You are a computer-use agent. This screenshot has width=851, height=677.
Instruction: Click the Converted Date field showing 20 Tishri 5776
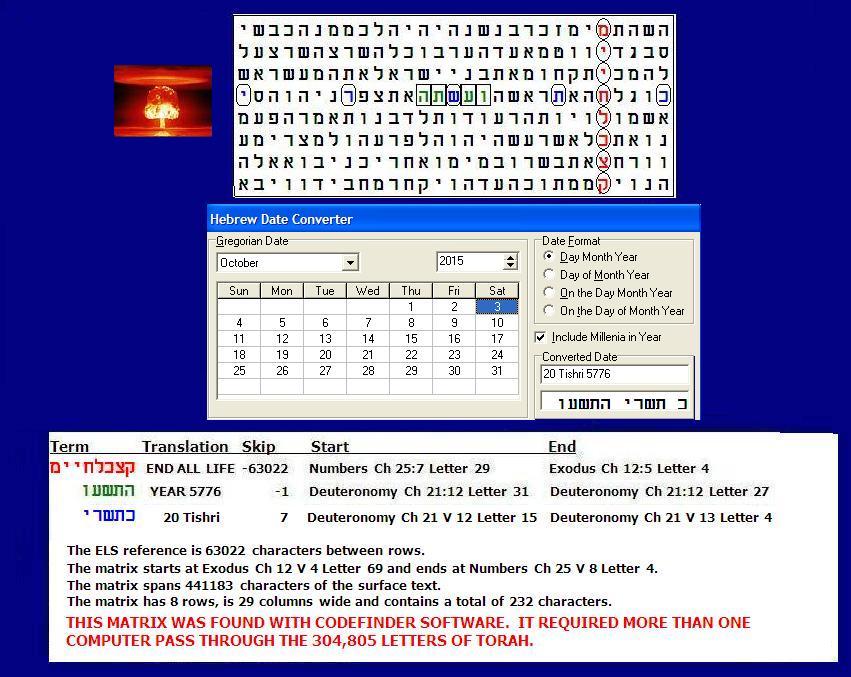(614, 374)
